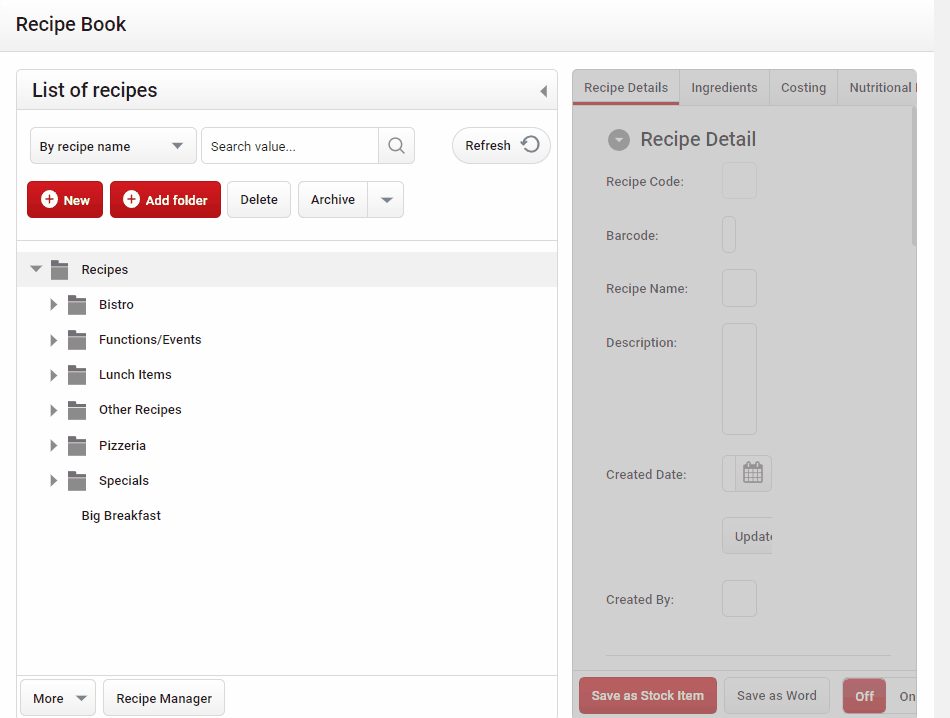Create a New recipe
The image size is (950, 718).
pyautogui.click(x=65, y=199)
